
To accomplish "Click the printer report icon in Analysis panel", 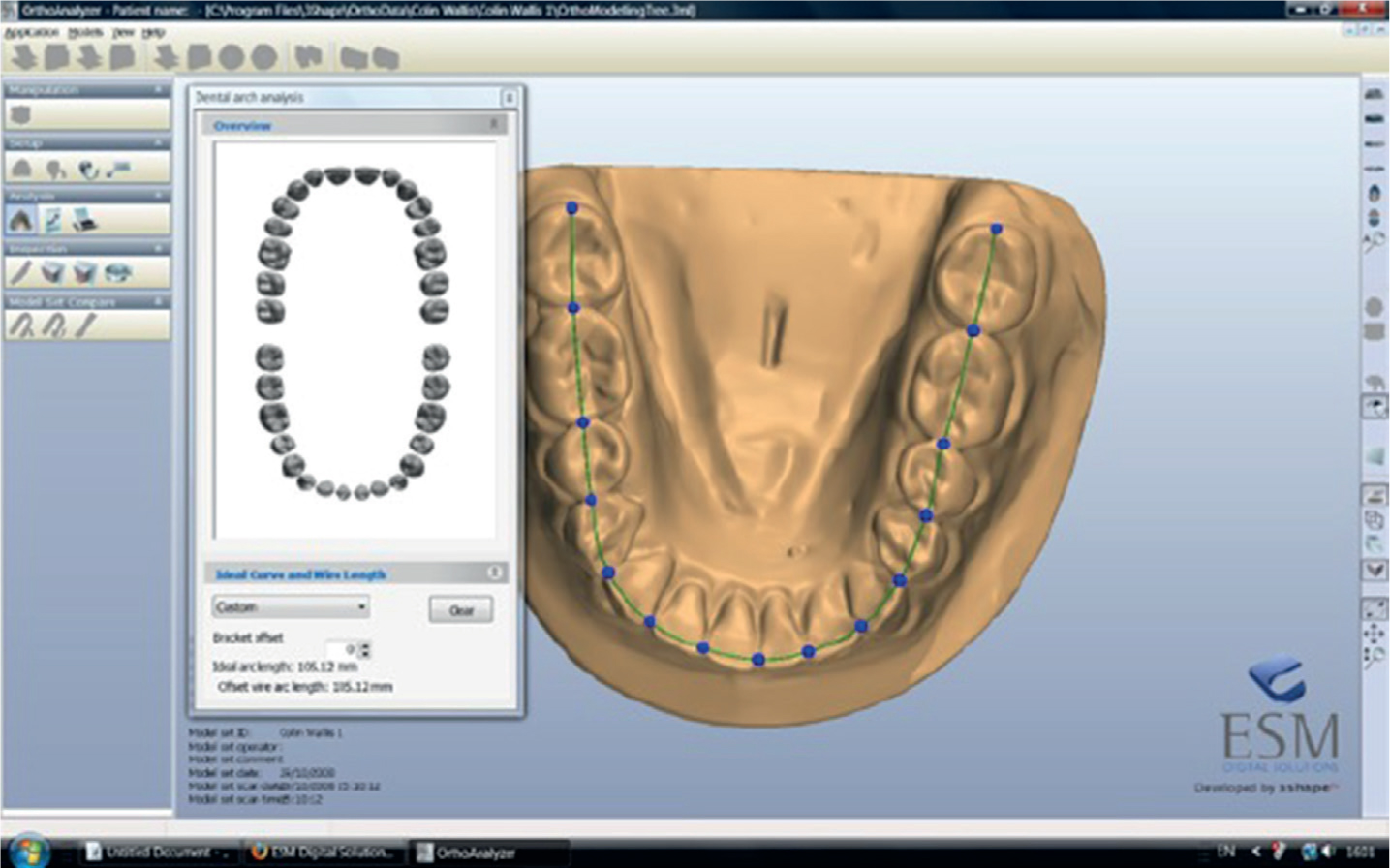I will 85,220.
